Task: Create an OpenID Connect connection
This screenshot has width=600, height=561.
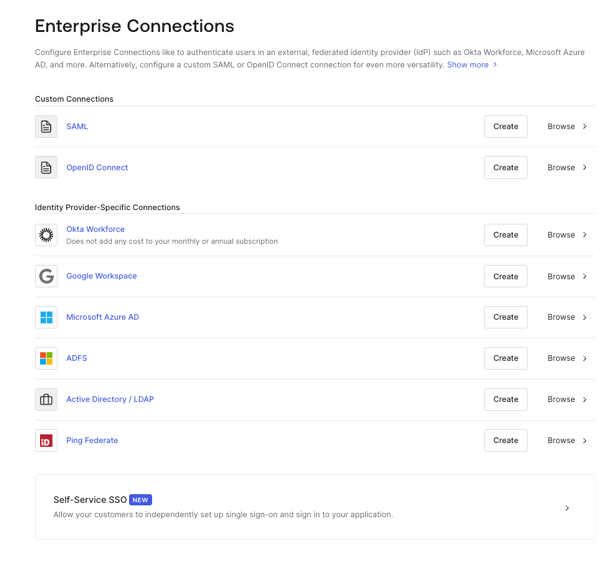Action: [505, 168]
